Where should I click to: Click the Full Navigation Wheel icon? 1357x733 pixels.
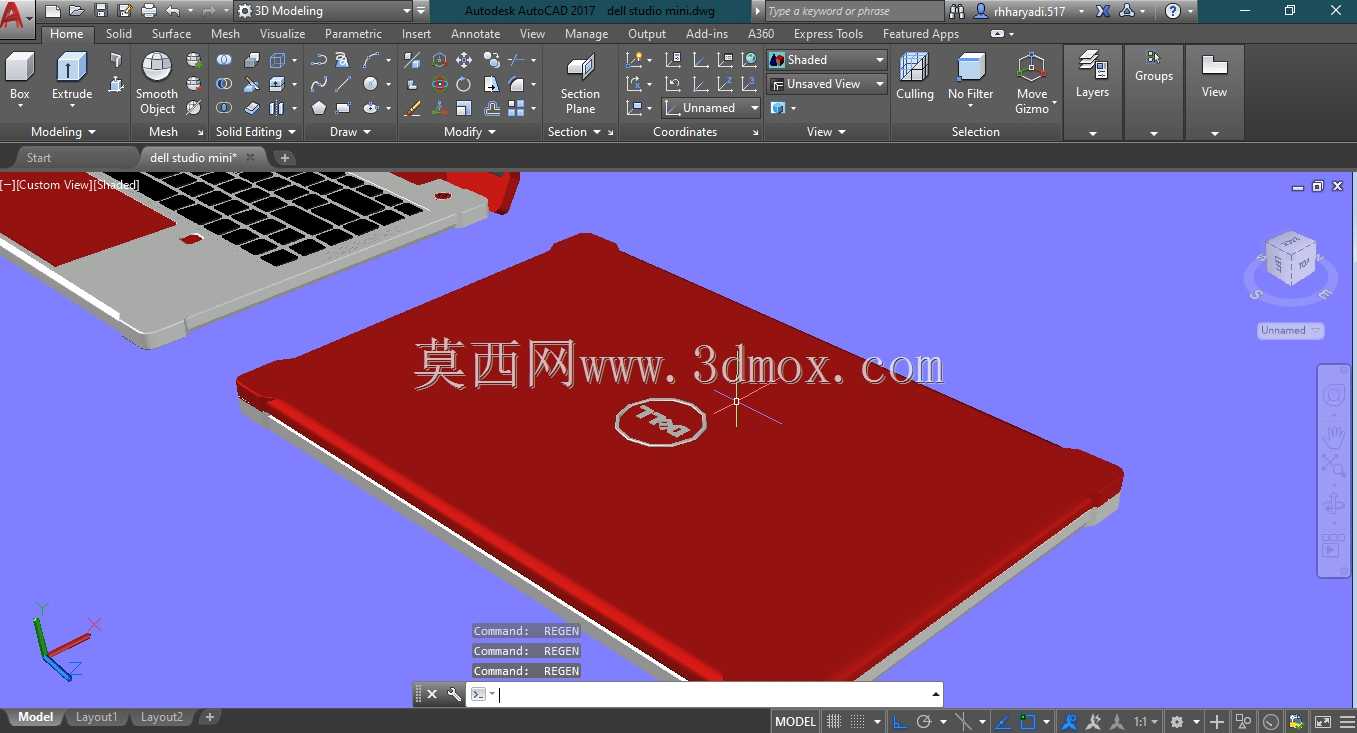1333,395
